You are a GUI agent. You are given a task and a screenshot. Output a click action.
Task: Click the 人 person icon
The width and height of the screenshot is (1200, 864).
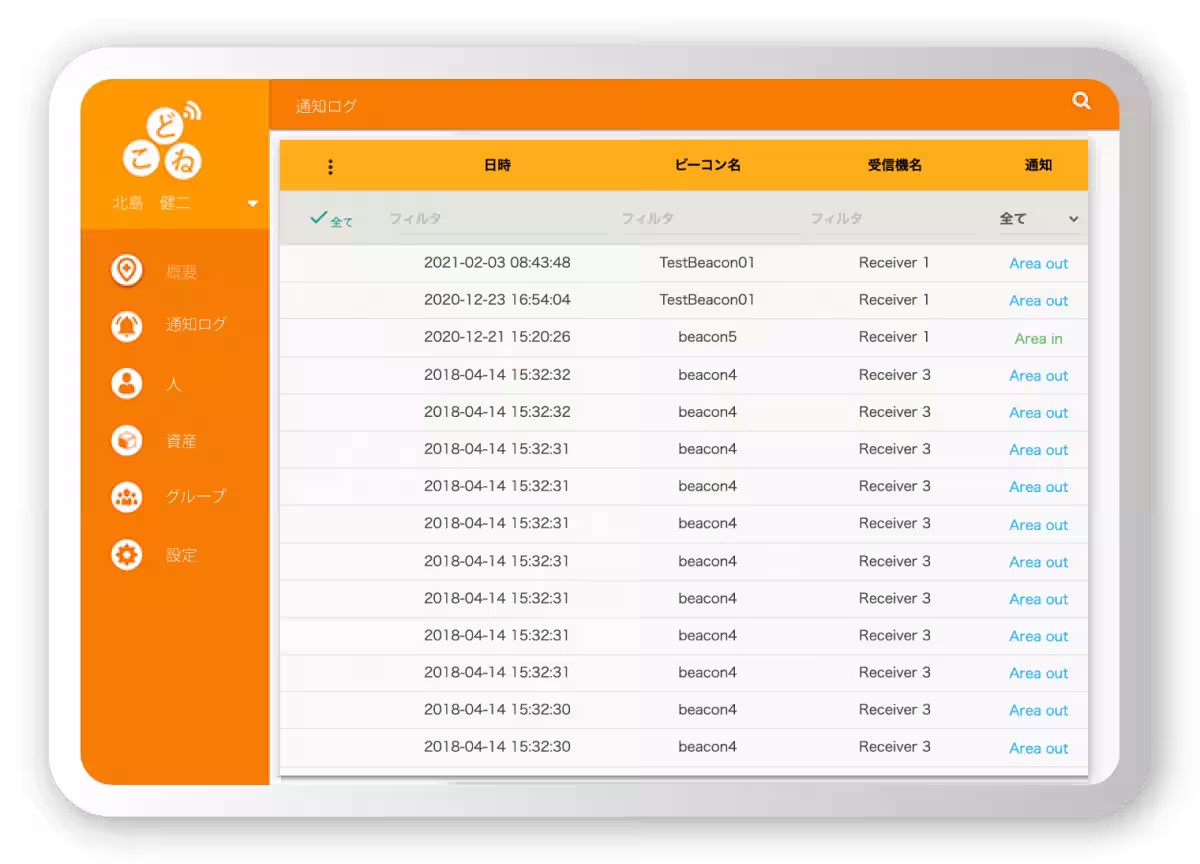(127, 384)
